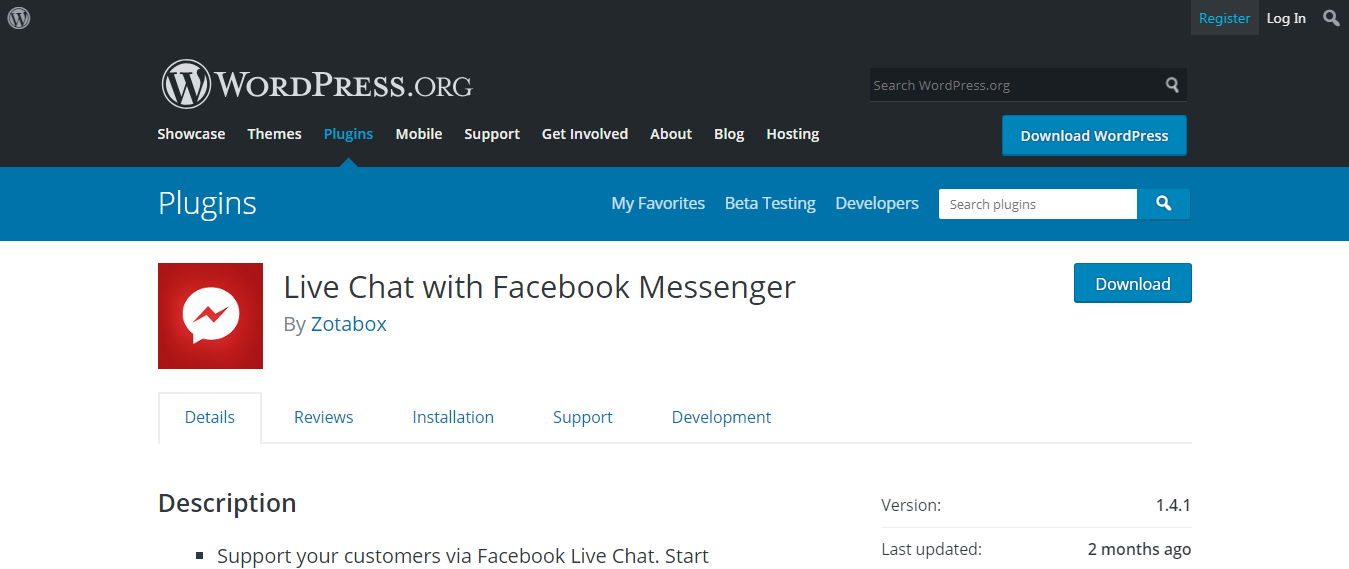
Task: Focus the Search WordPress.org input field
Action: (x=1014, y=85)
